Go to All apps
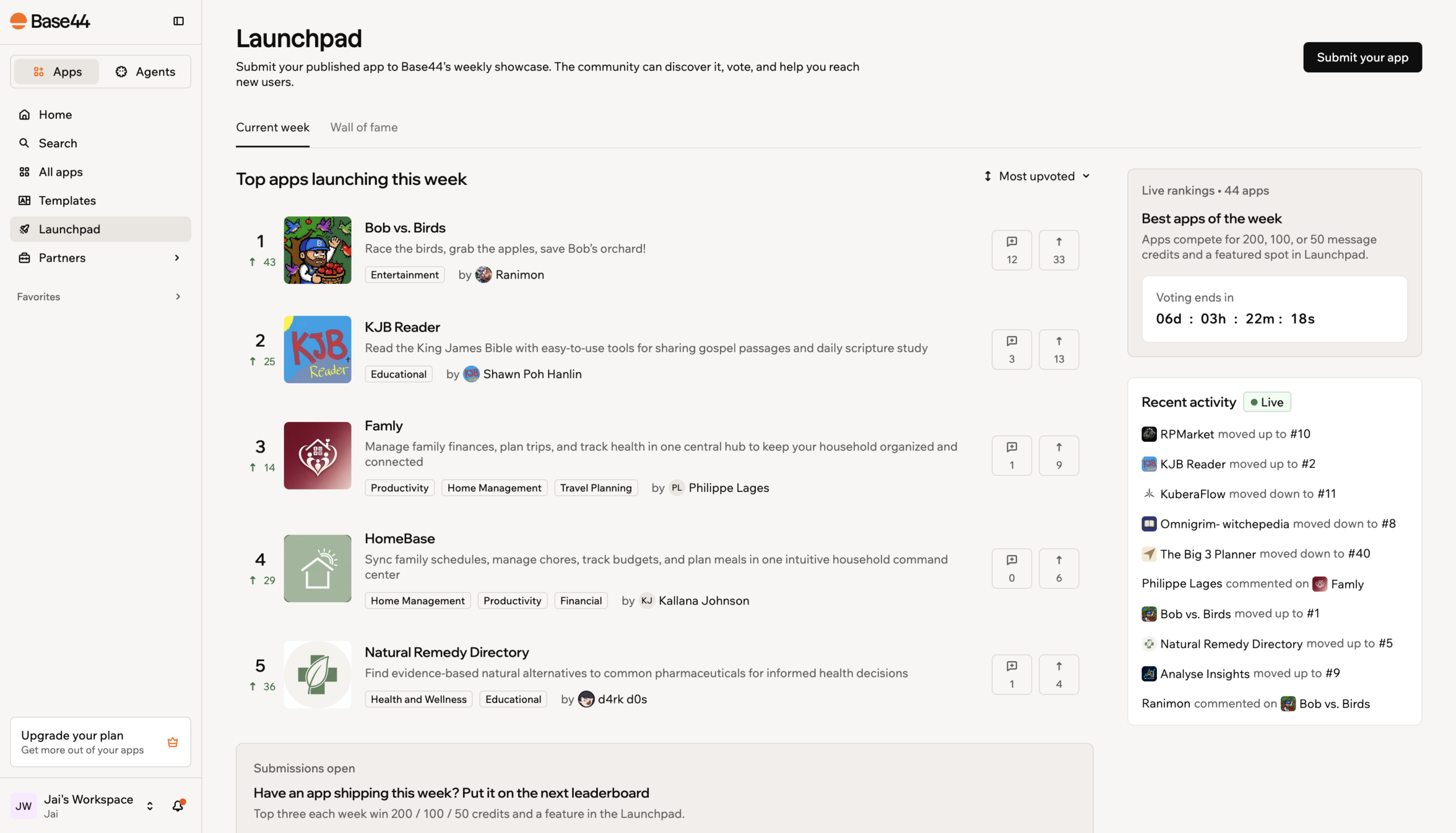This screenshot has width=1456, height=833. click(101, 172)
